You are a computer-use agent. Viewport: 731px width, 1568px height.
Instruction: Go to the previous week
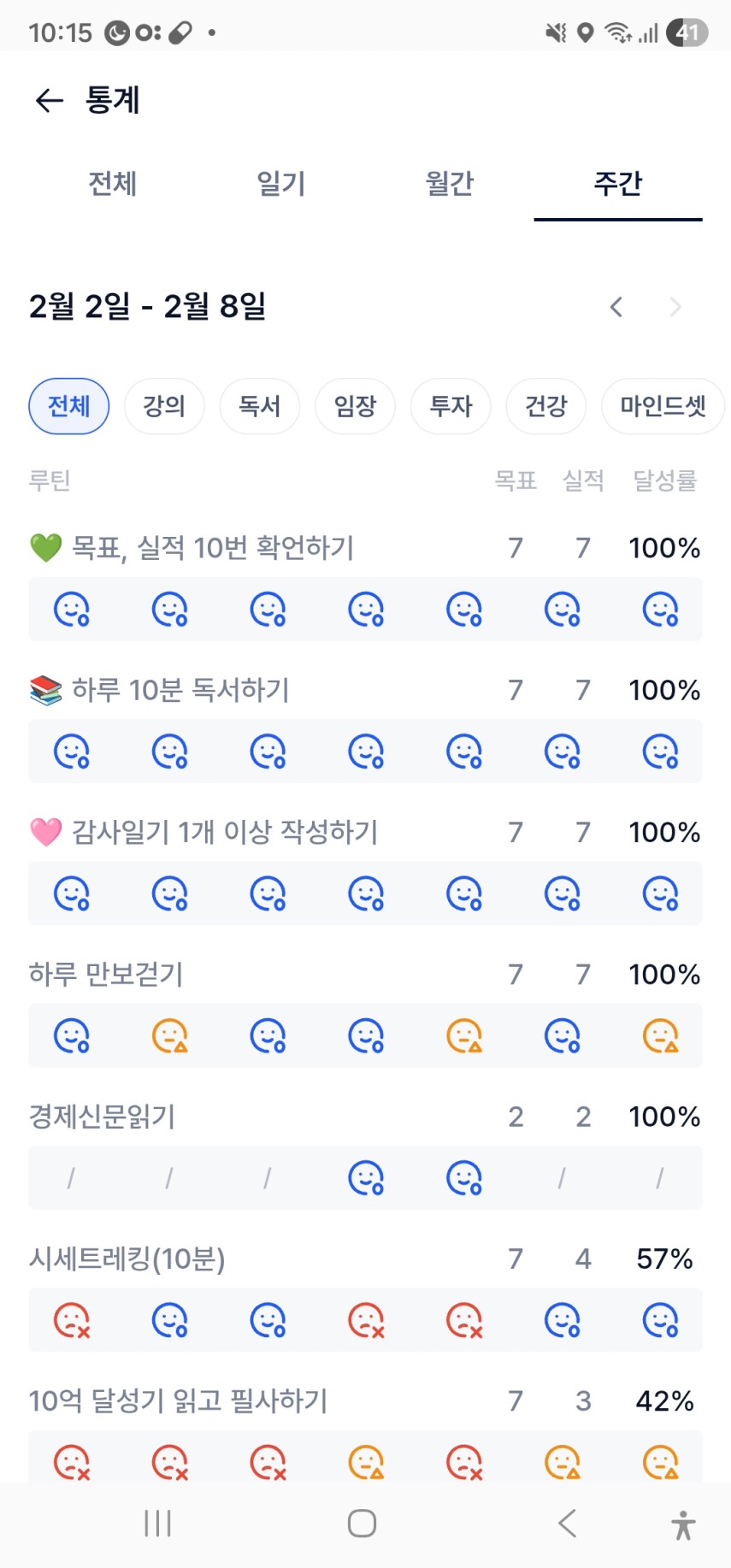[x=616, y=307]
